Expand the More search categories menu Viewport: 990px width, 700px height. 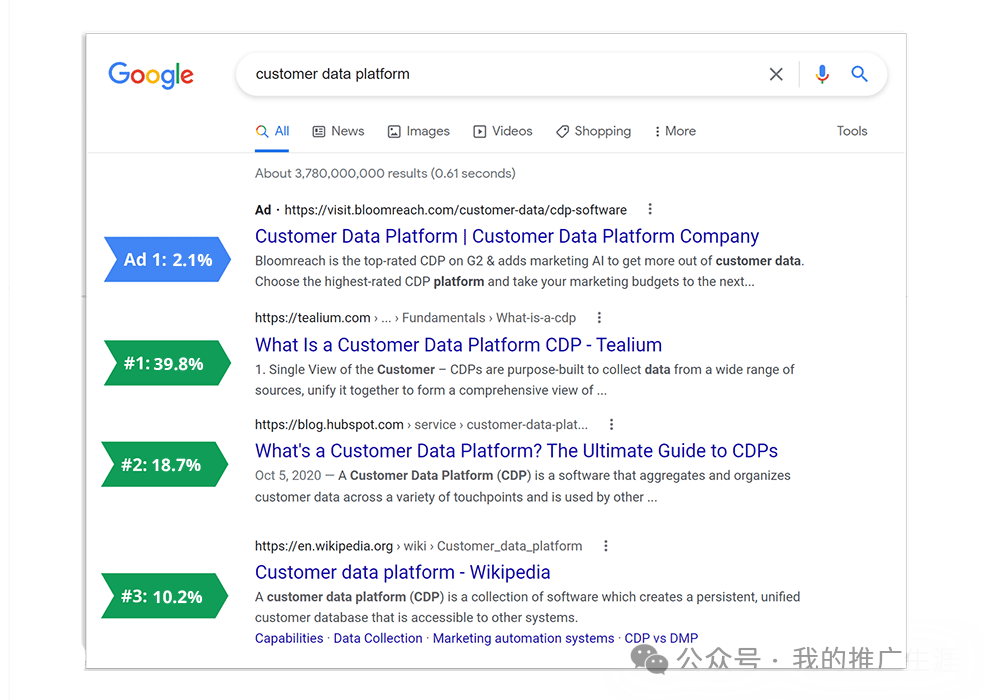pos(675,131)
